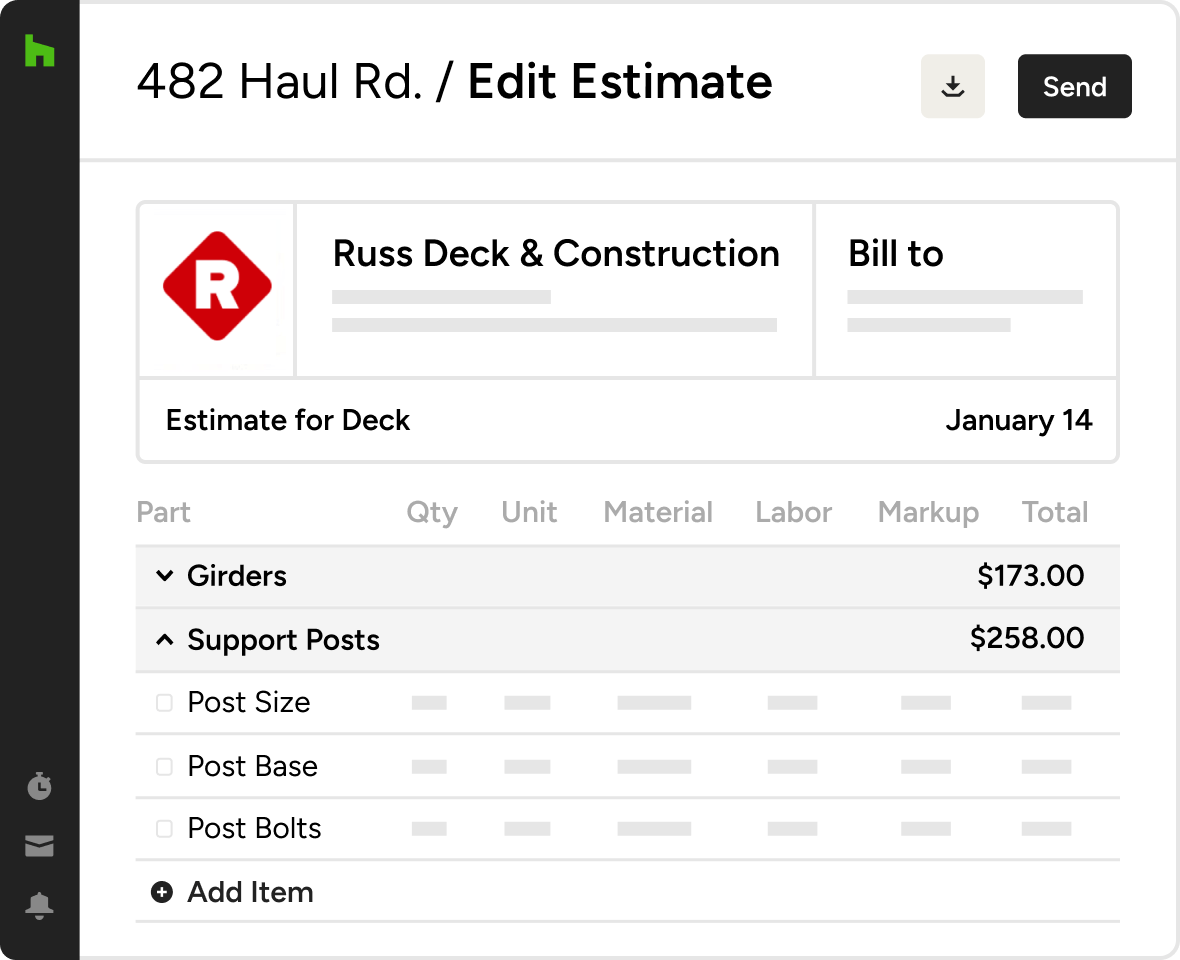Click the plus icon next to Add Item
Viewport: 1180px width, 960px height.
(161, 891)
